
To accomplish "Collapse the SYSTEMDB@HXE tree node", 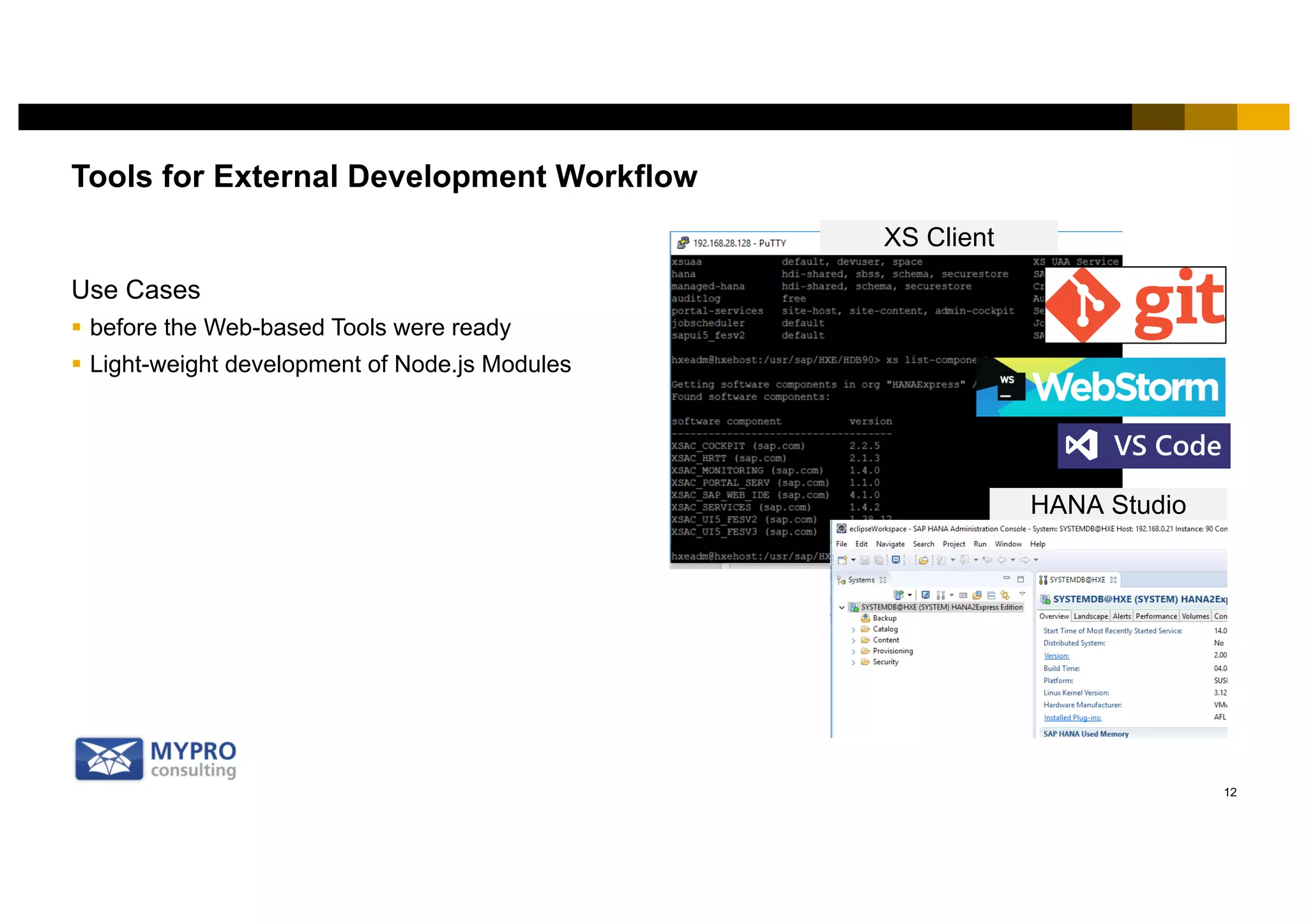I will click(x=842, y=607).
